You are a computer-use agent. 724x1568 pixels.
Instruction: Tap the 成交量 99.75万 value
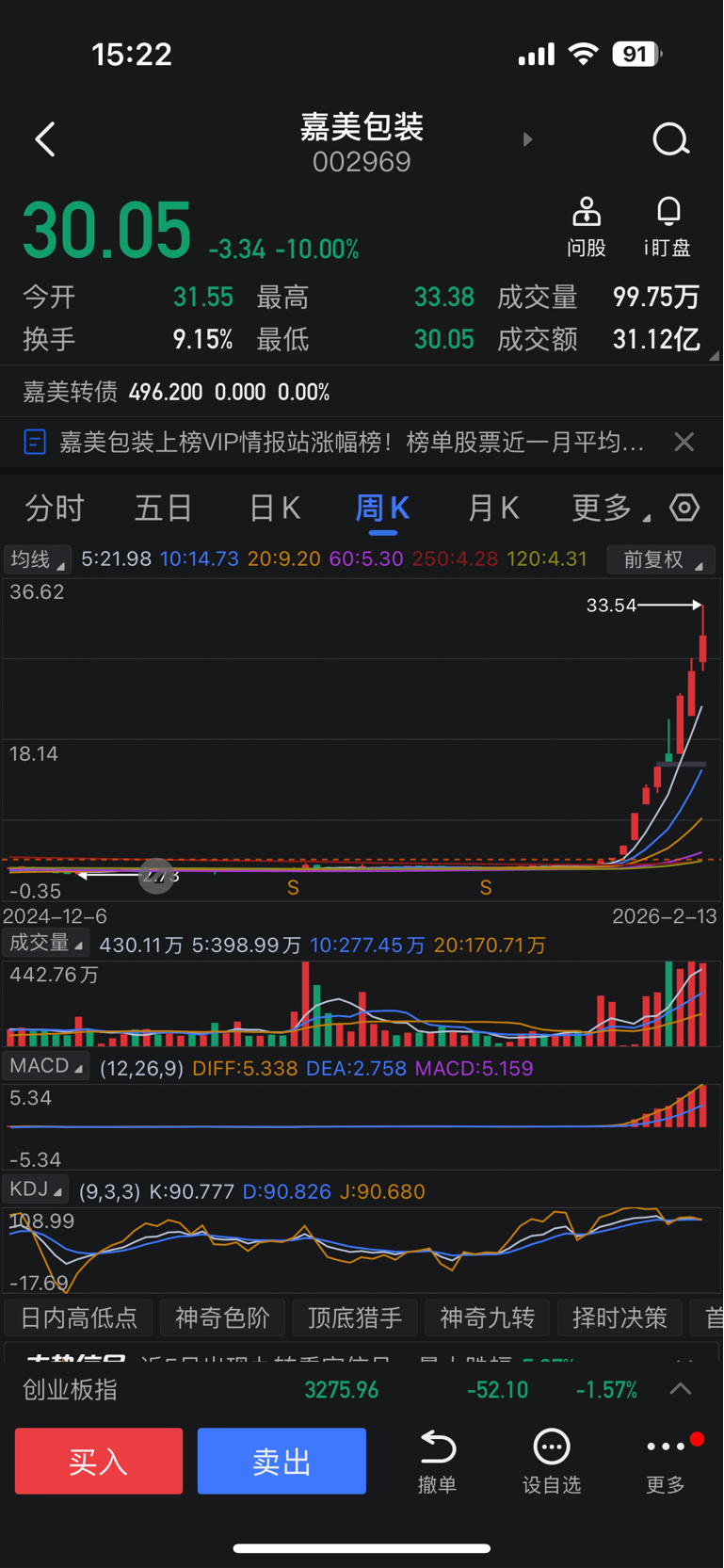click(656, 298)
